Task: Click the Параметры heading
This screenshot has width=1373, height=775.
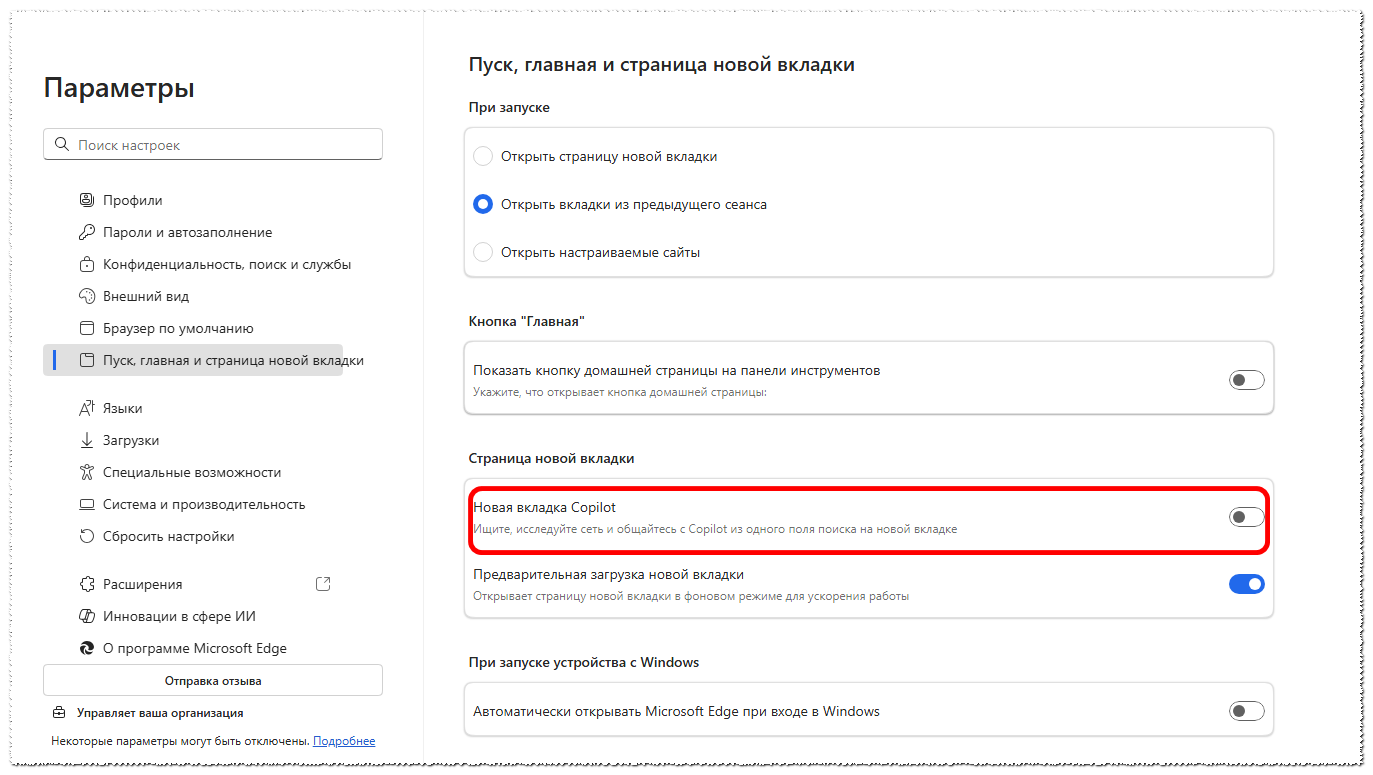Action: [x=119, y=88]
